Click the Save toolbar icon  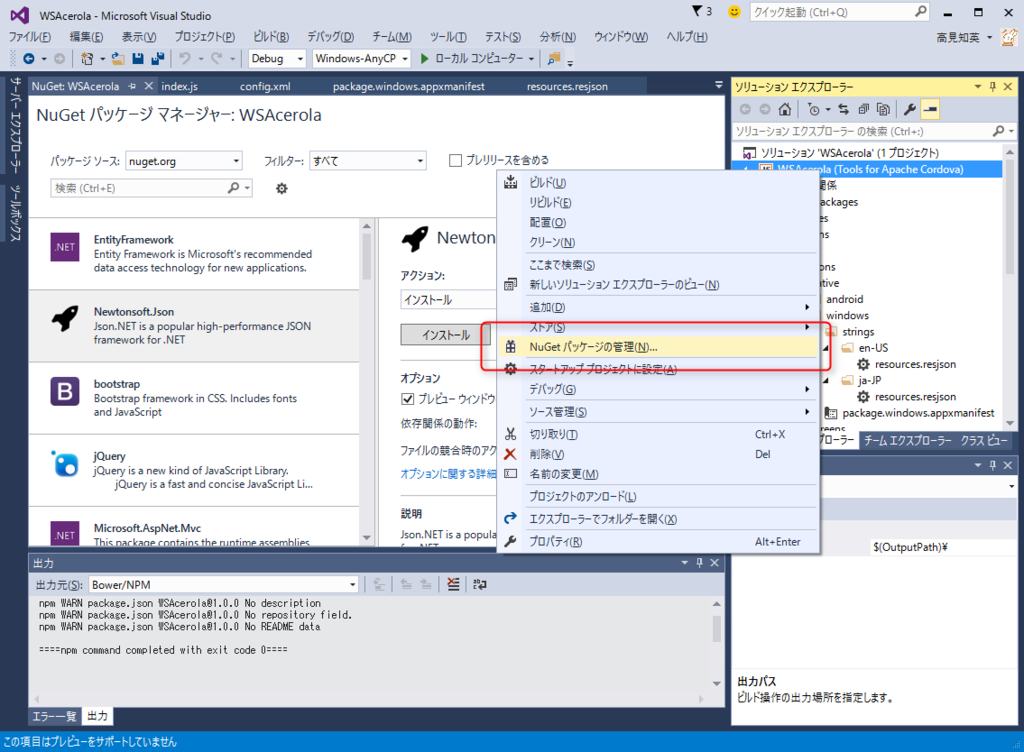138,59
